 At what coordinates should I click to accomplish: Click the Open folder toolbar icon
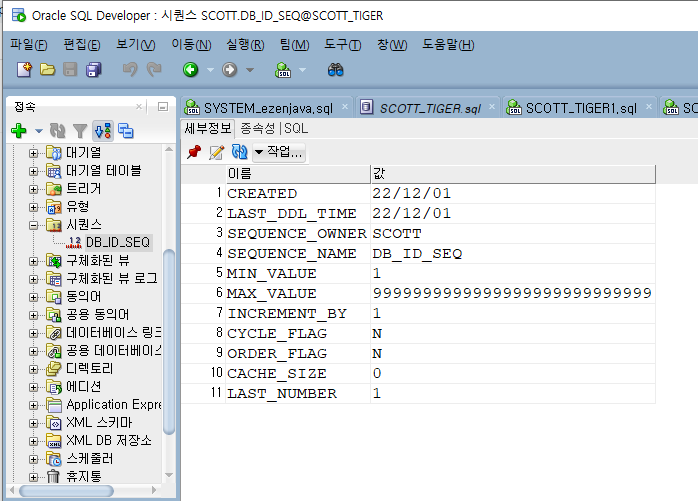pos(47,69)
